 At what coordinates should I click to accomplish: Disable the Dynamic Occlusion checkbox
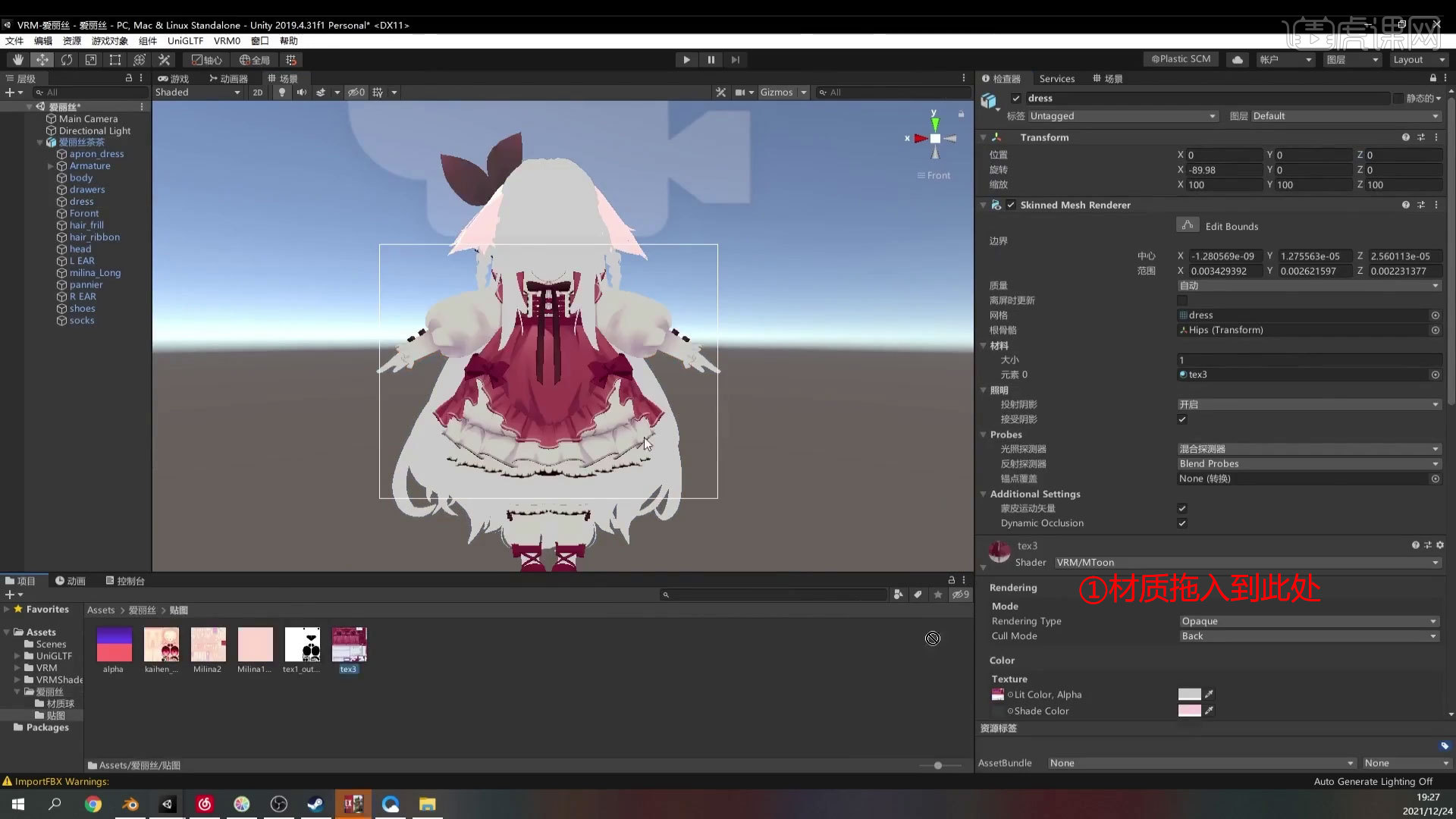[1181, 523]
